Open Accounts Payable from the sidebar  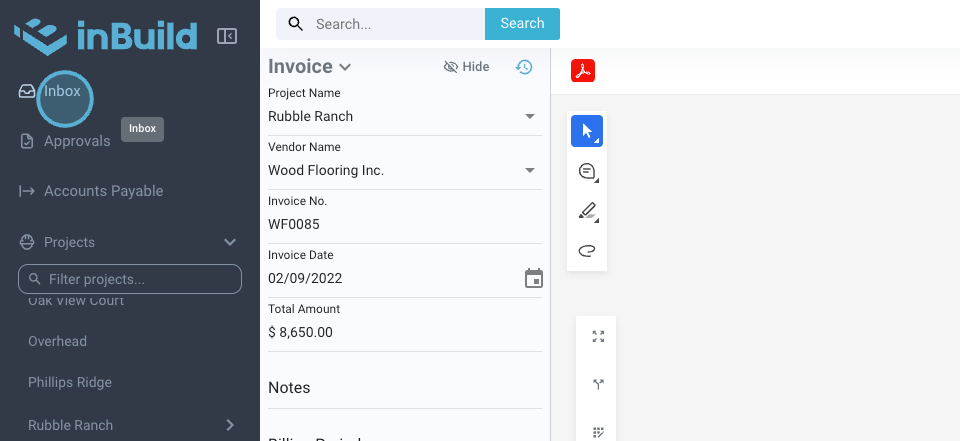pos(103,191)
